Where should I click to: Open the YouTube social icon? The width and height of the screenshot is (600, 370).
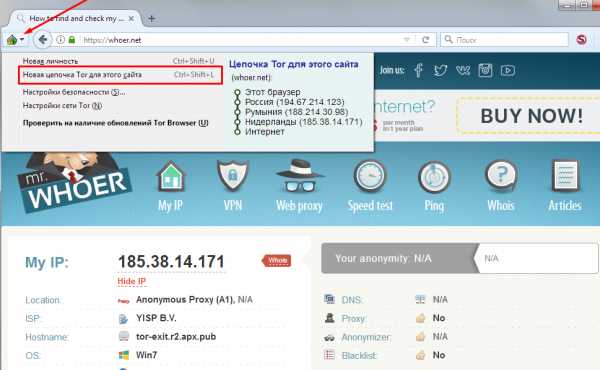click(x=508, y=70)
